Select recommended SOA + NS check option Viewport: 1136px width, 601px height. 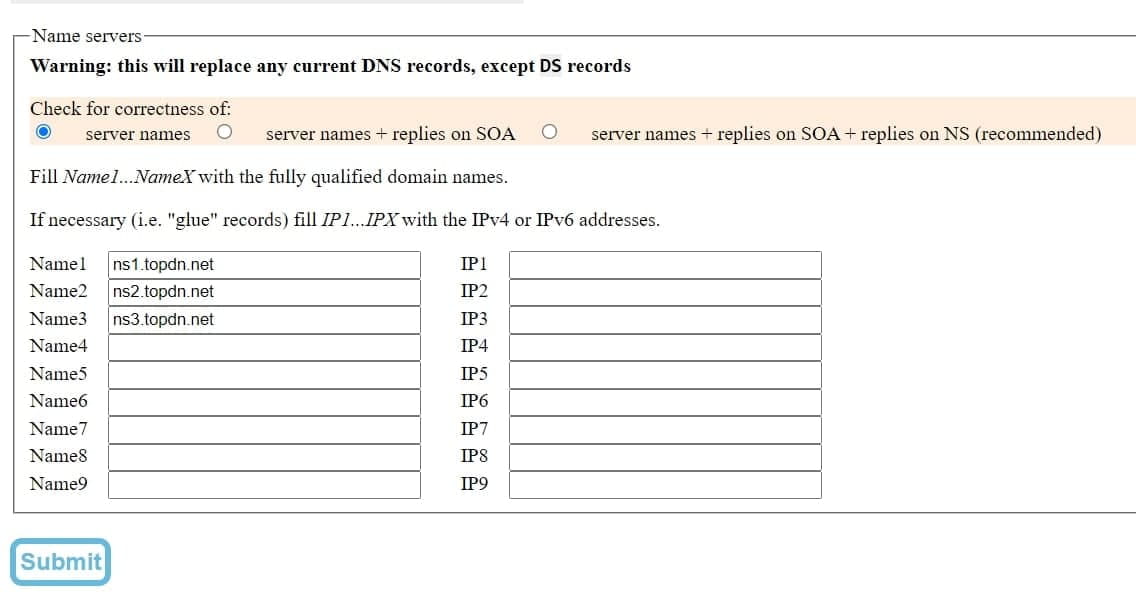pos(550,132)
